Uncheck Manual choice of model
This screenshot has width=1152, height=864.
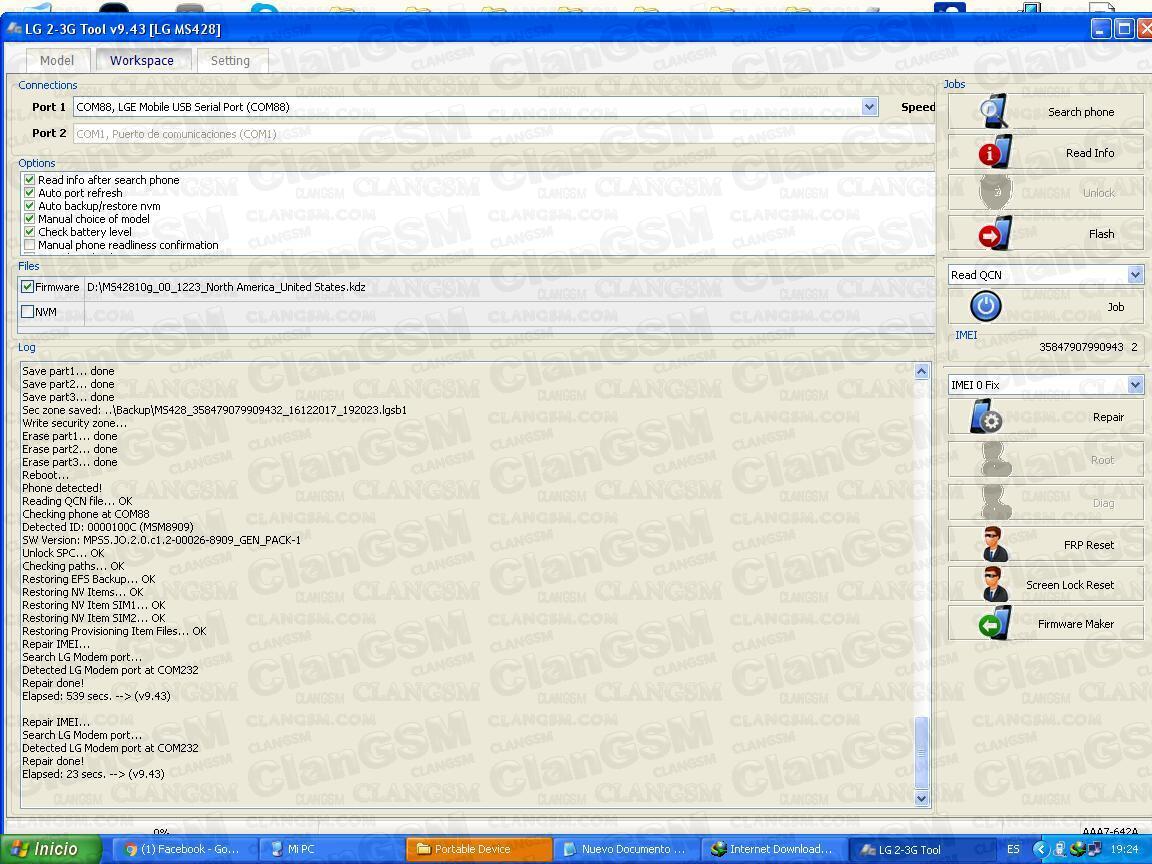[29, 219]
